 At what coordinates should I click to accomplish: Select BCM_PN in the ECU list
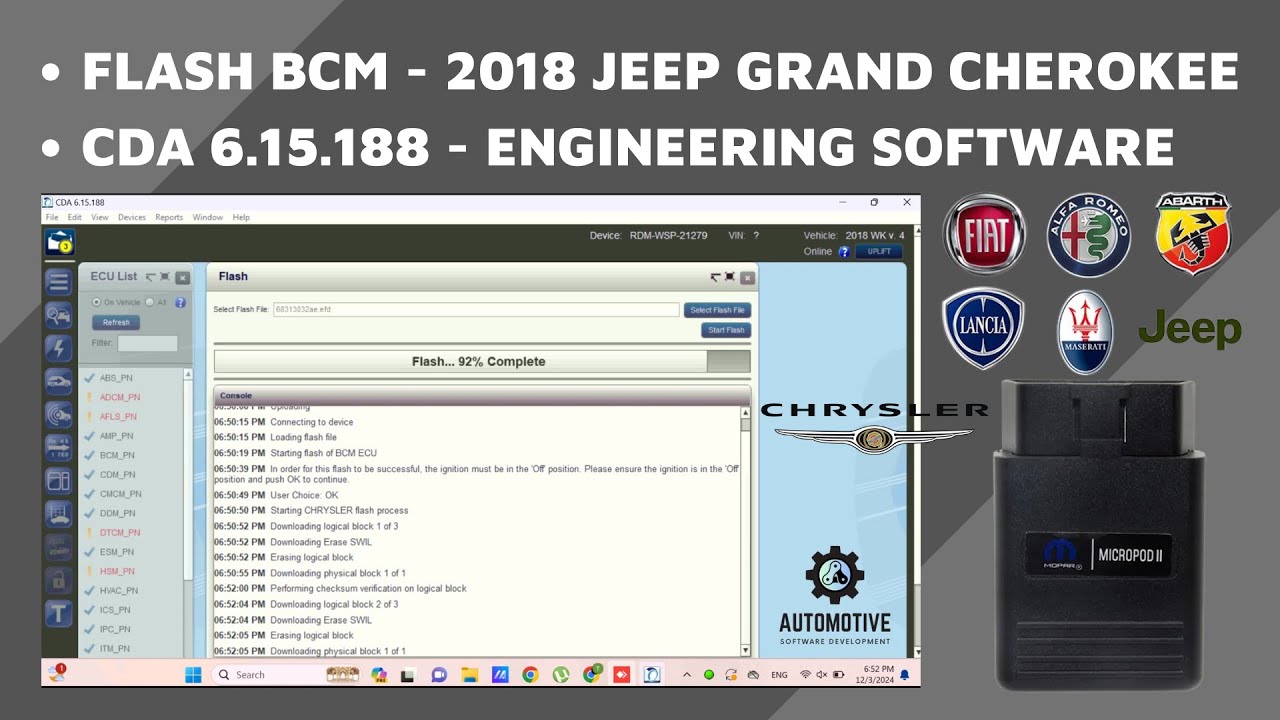point(117,455)
